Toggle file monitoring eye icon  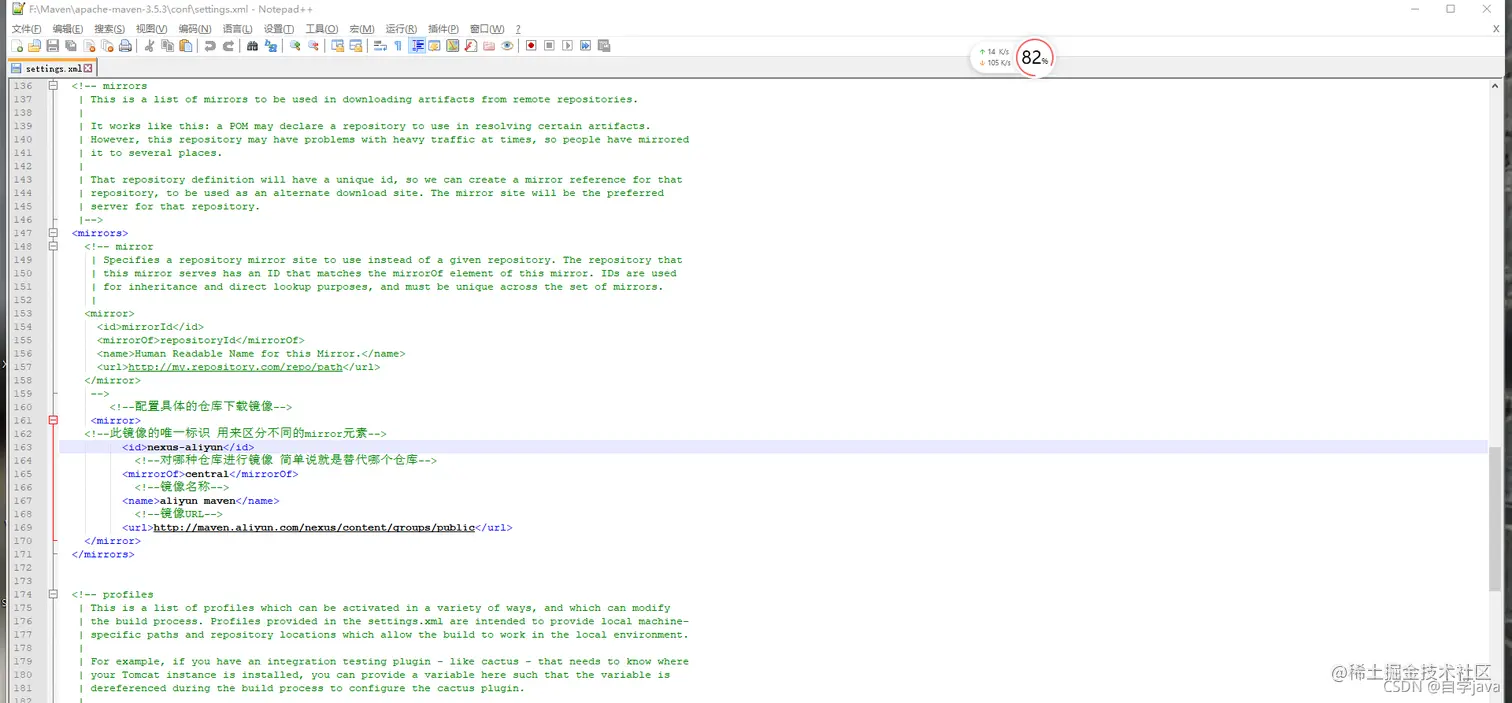point(507,45)
